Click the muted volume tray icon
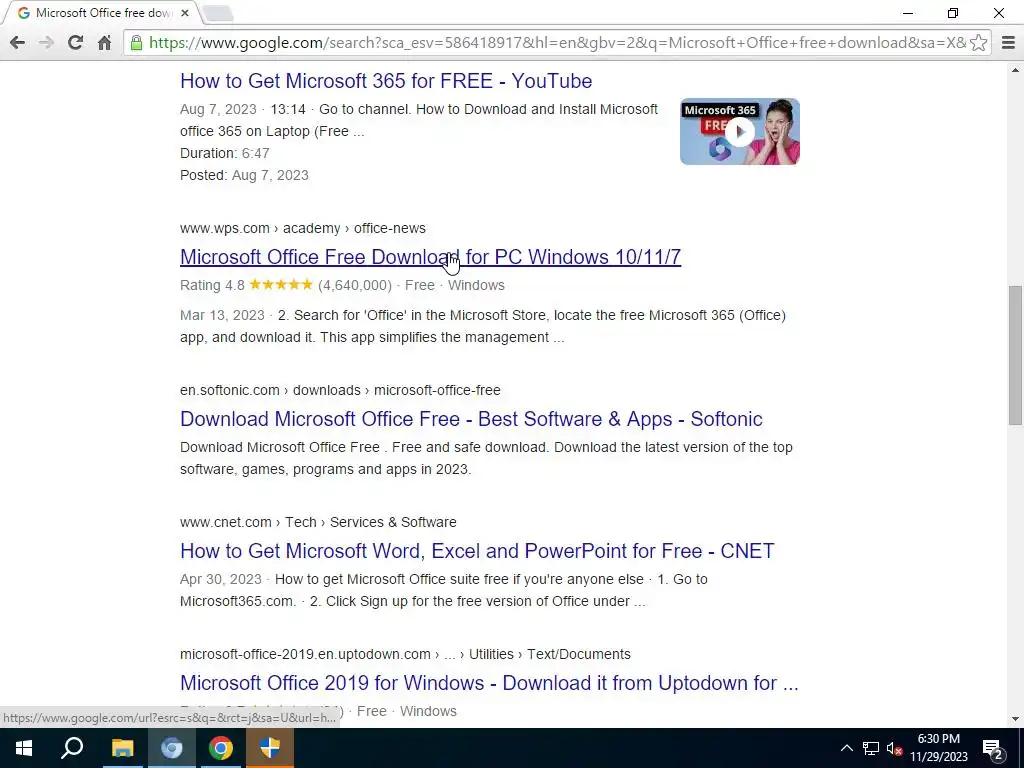The image size is (1024, 768). (x=895, y=748)
